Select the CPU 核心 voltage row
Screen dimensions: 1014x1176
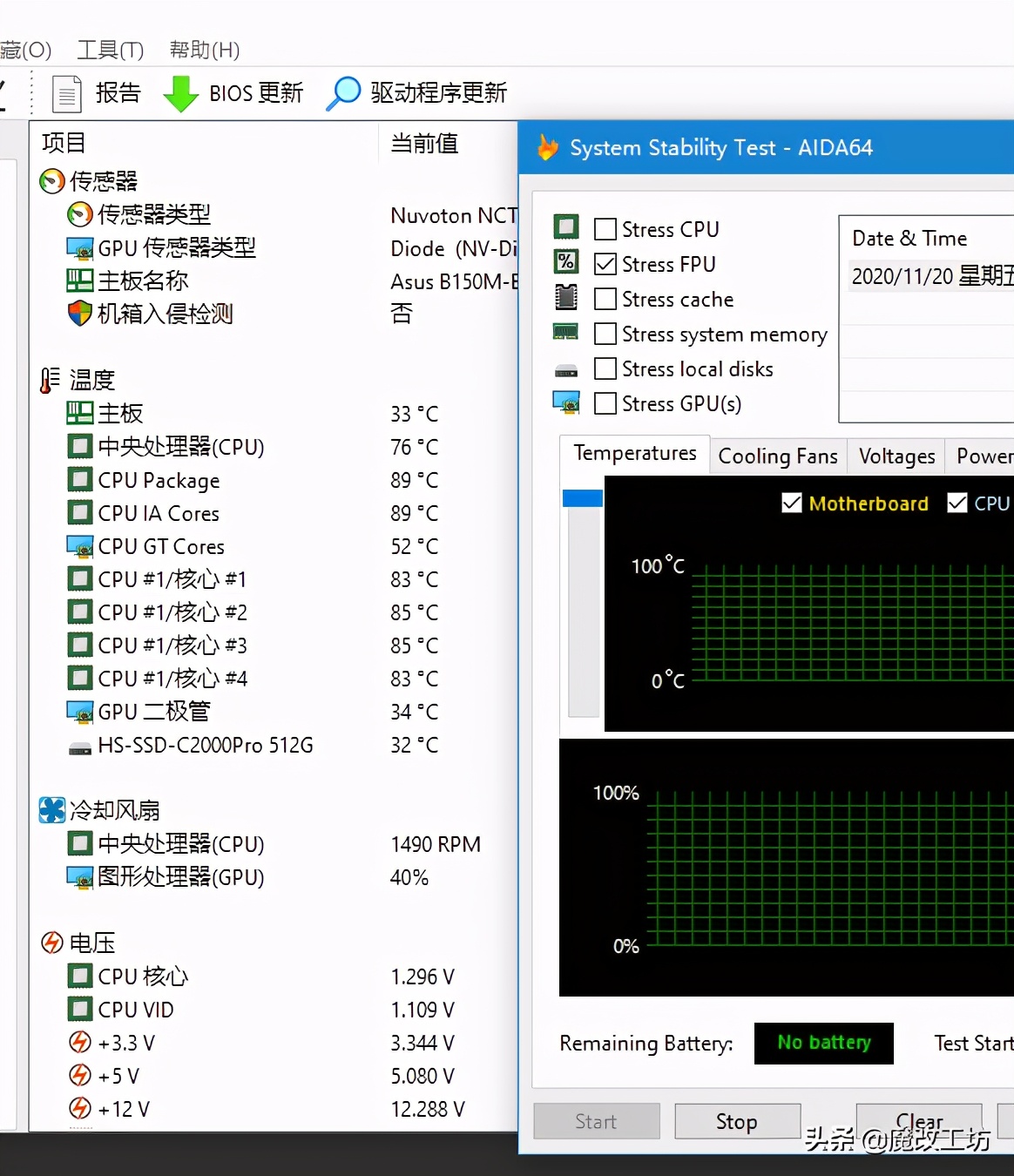click(274, 977)
